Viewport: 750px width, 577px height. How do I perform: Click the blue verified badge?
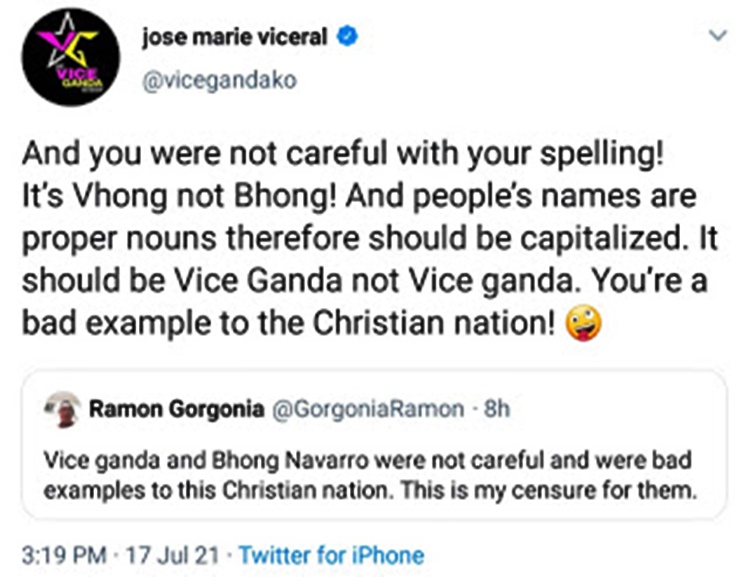(349, 39)
